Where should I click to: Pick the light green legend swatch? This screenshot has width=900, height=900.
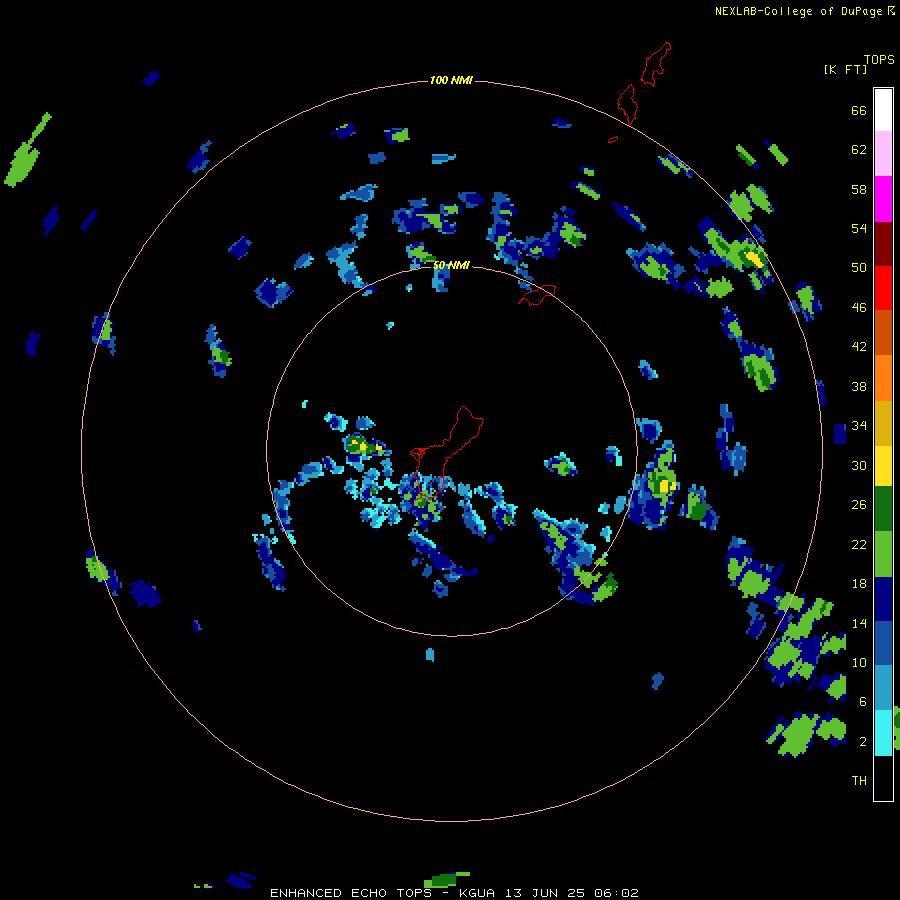click(883, 554)
